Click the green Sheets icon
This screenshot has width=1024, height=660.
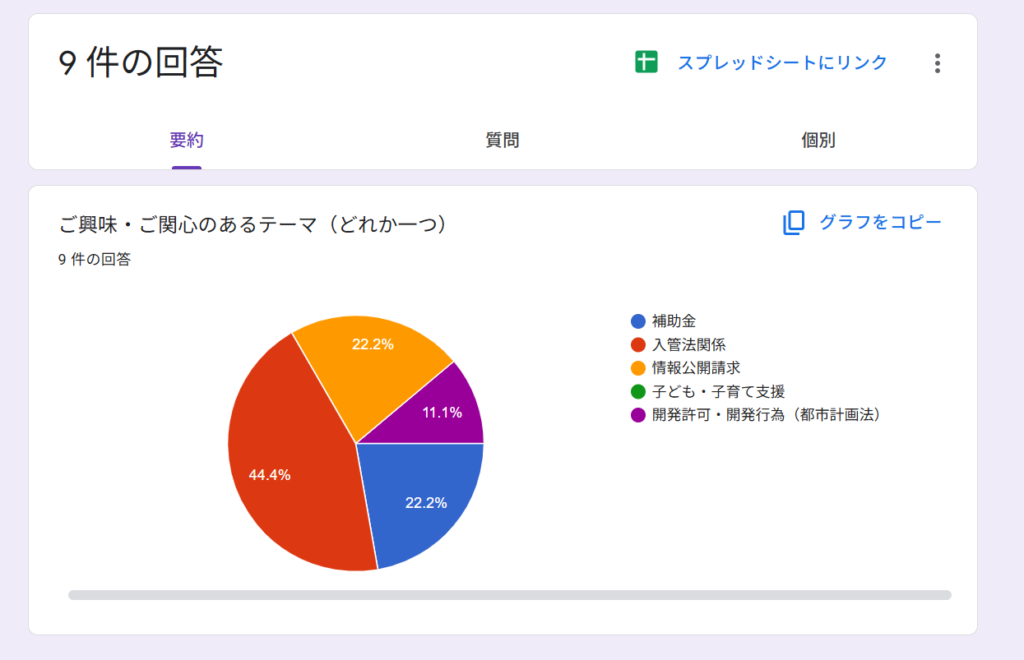(x=646, y=62)
